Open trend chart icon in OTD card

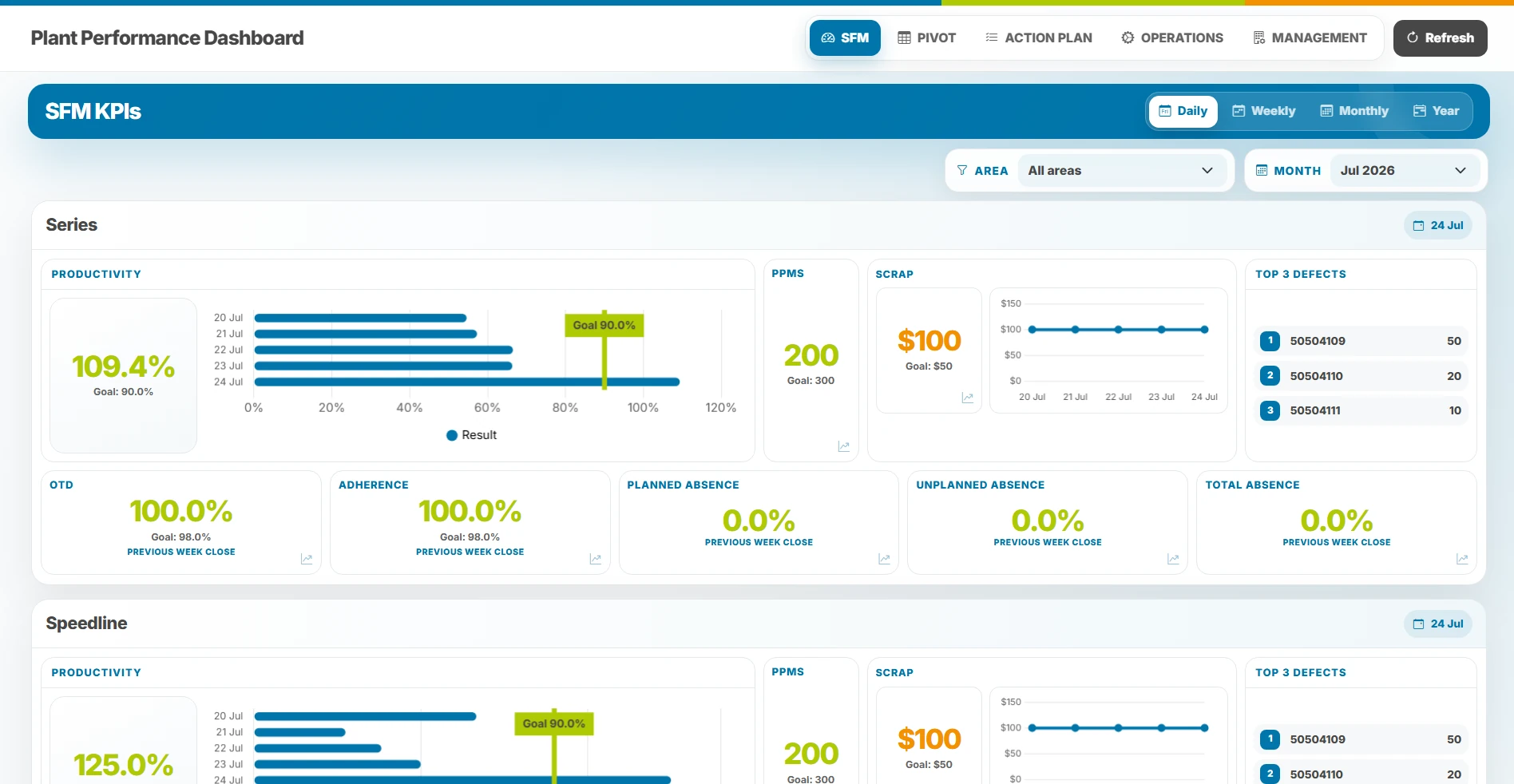point(306,559)
